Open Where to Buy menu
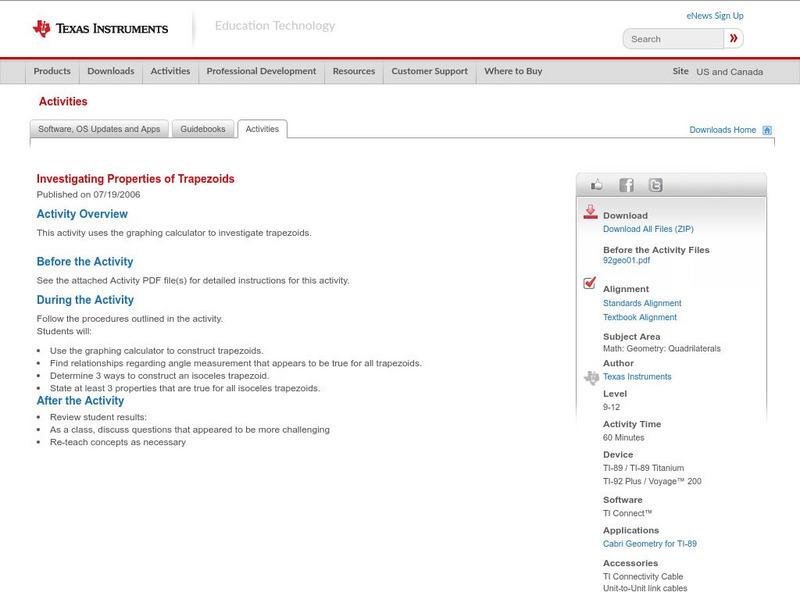This screenshot has height=592, width=800. 513,71
